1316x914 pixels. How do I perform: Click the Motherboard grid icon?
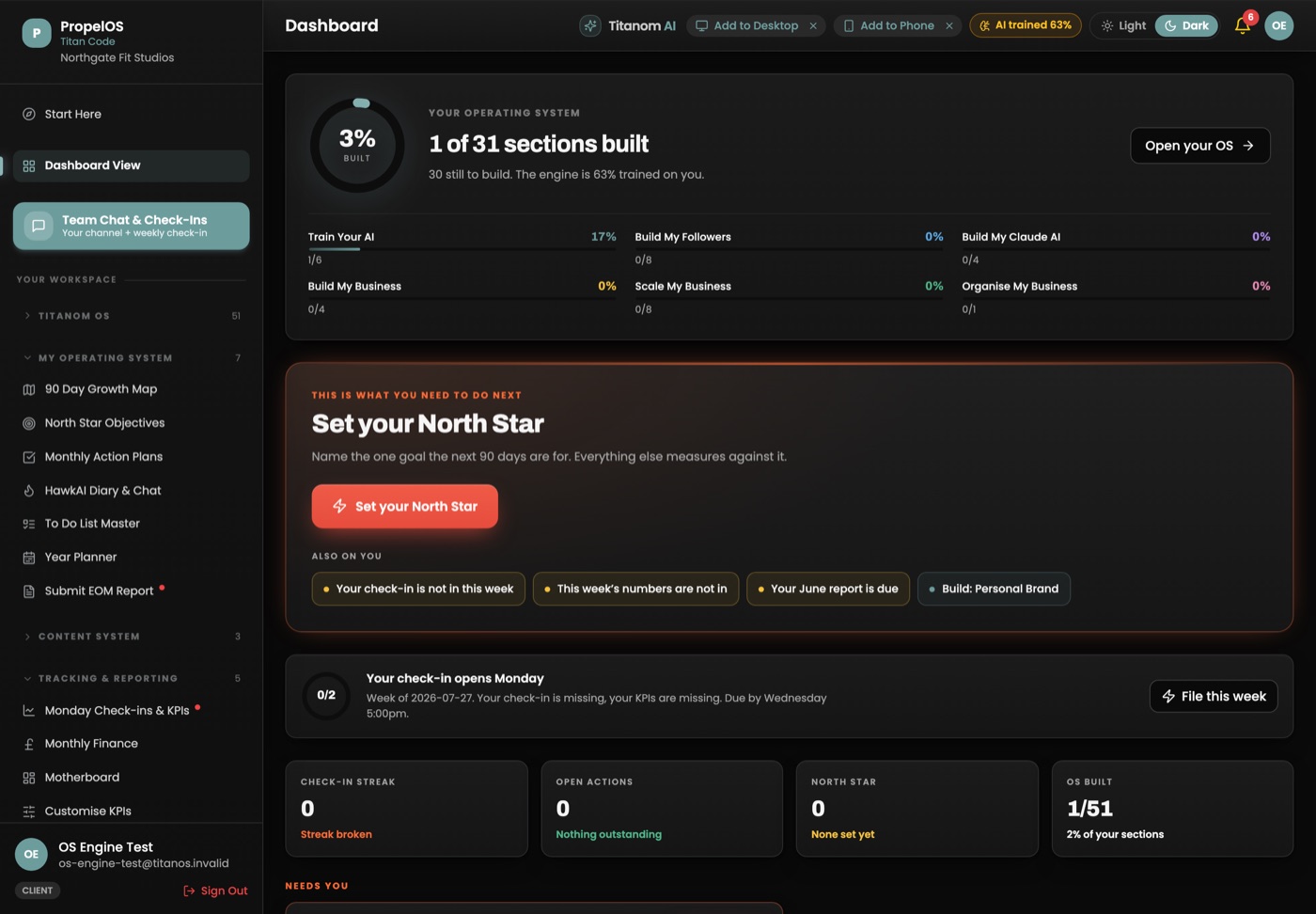pyautogui.click(x=29, y=778)
